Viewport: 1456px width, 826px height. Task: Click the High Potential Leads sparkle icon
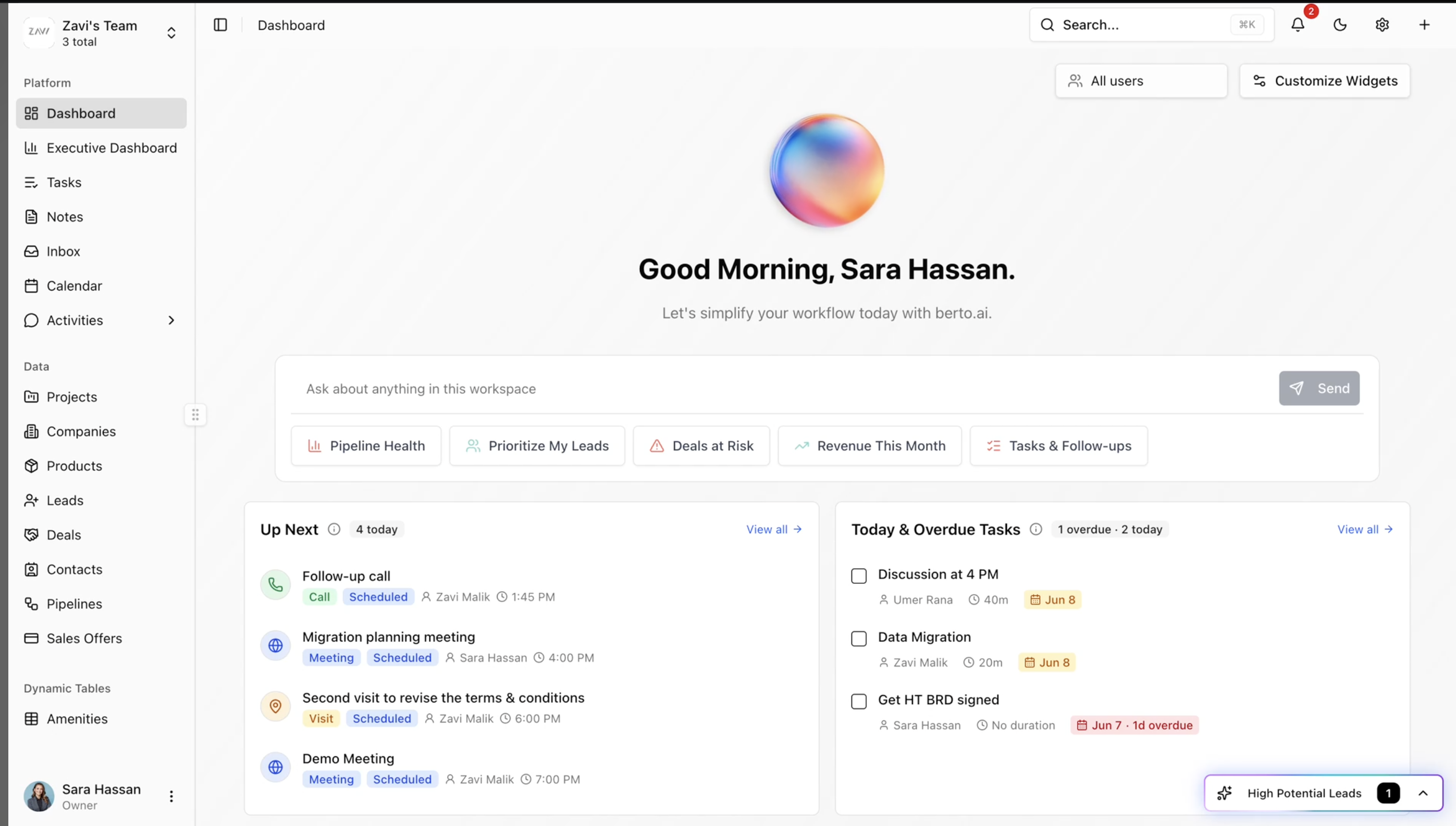coord(1225,793)
